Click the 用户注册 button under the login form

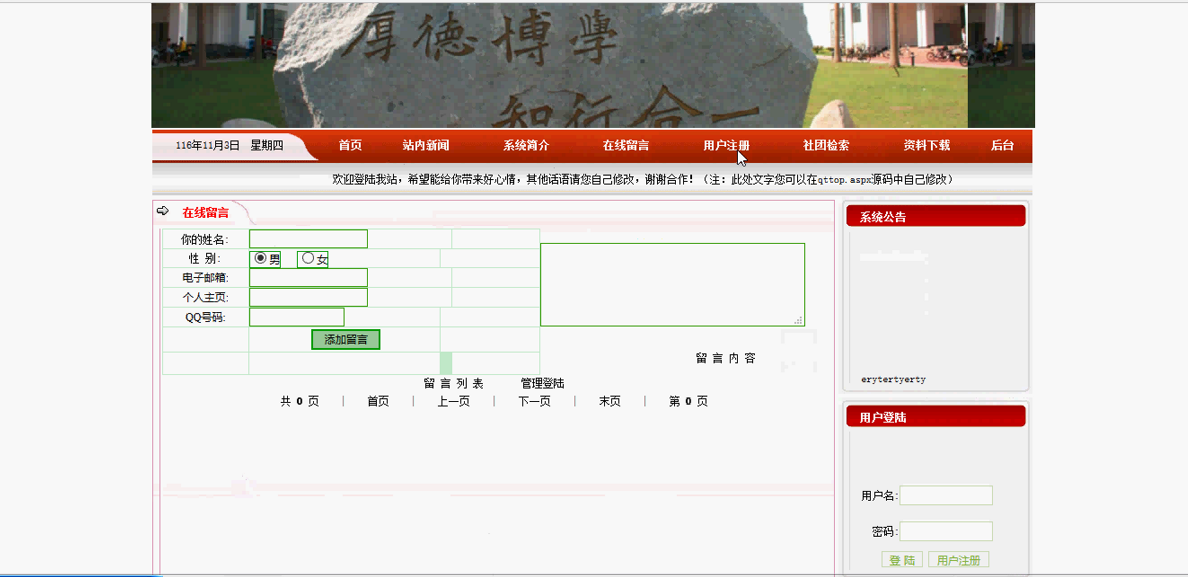coord(958,560)
